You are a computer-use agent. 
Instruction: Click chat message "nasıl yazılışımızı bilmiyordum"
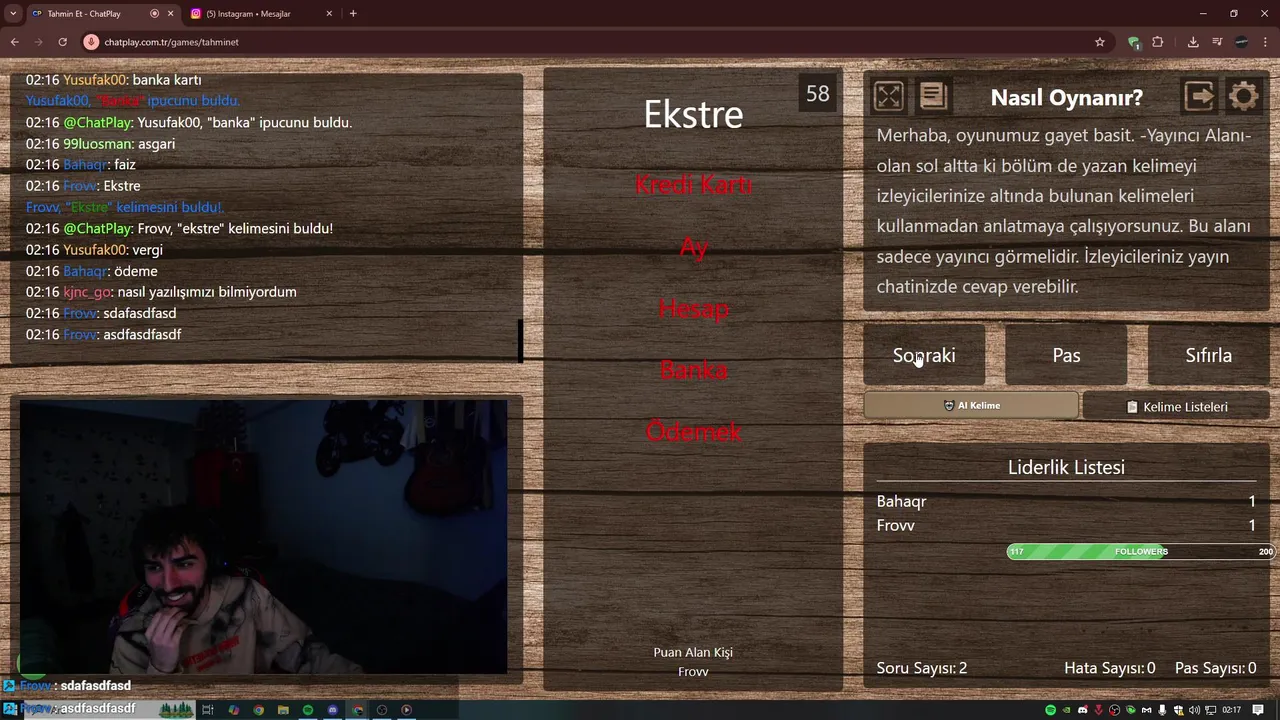[x=207, y=292]
